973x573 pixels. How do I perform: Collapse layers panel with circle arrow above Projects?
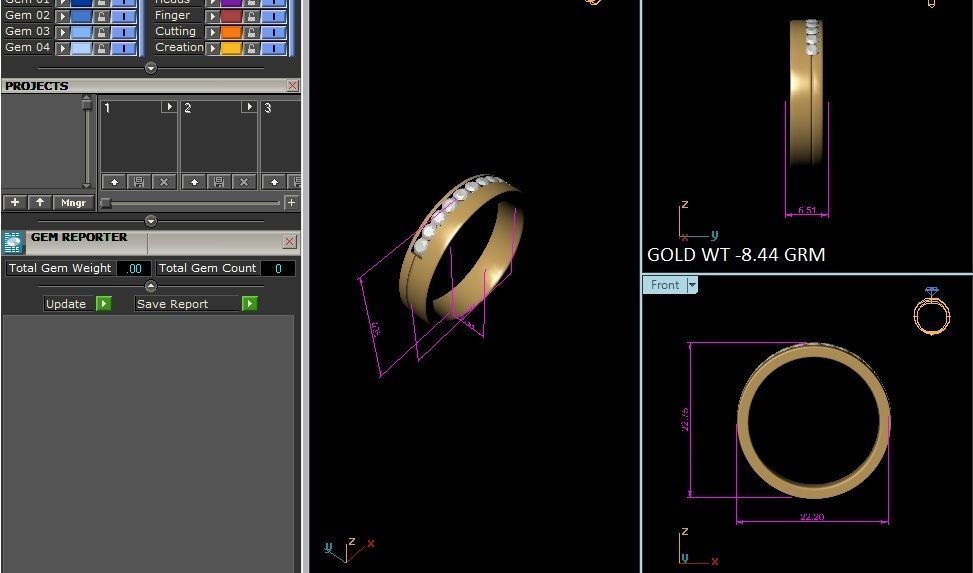[151, 68]
